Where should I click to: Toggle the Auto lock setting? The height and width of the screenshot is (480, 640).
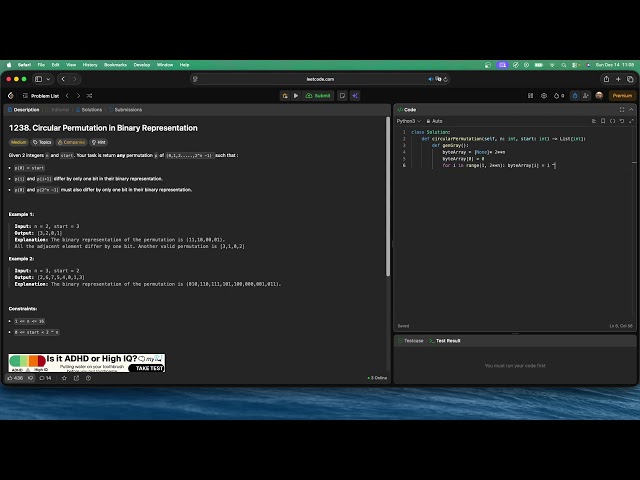434,121
